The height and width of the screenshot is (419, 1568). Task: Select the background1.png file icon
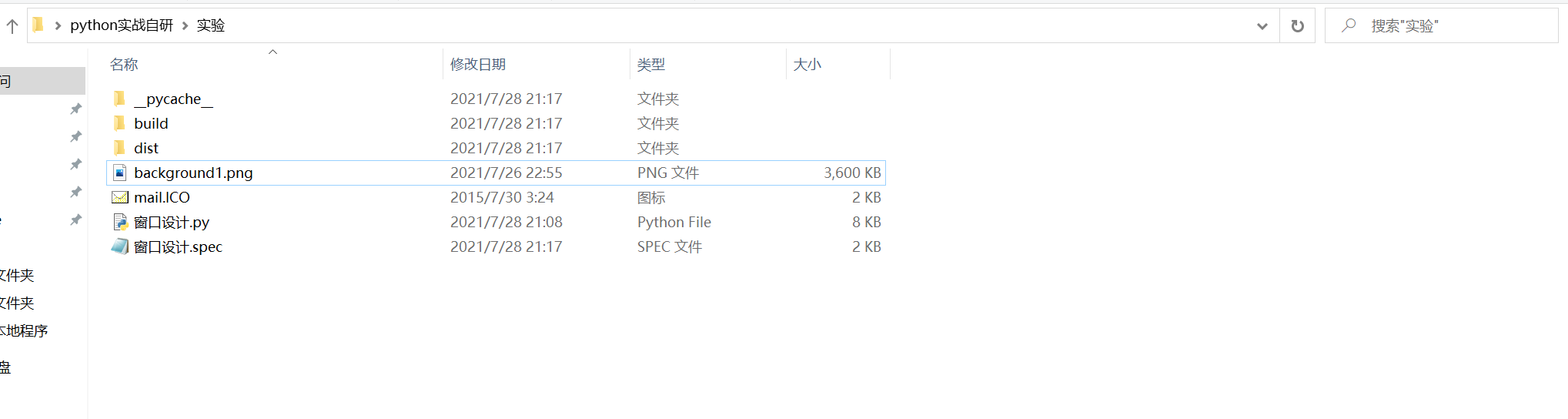(119, 173)
